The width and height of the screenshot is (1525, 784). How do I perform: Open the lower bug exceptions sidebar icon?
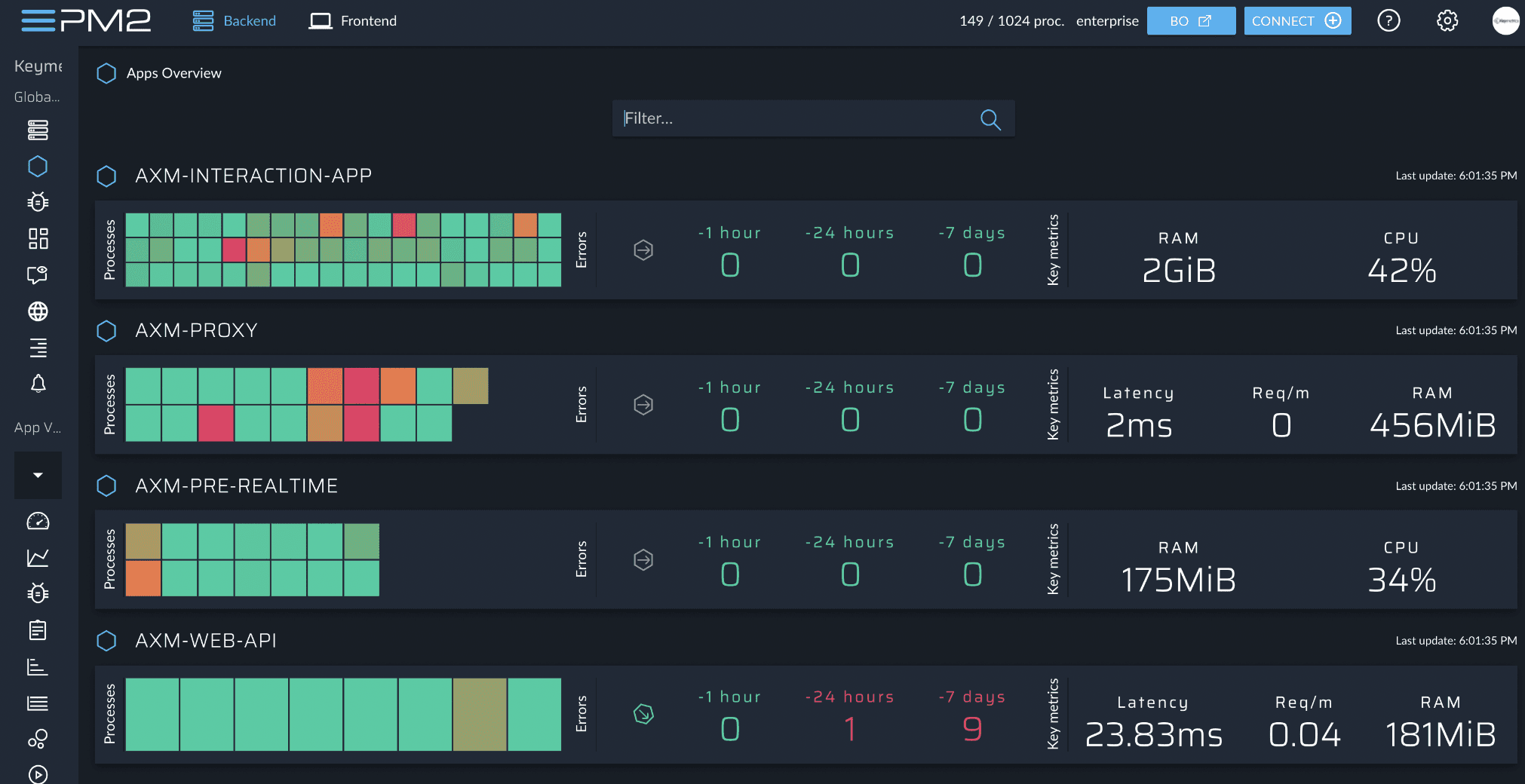point(38,593)
